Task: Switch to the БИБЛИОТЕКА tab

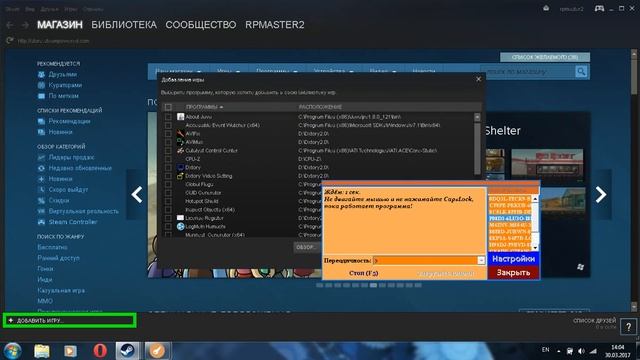Action: [x=124, y=25]
